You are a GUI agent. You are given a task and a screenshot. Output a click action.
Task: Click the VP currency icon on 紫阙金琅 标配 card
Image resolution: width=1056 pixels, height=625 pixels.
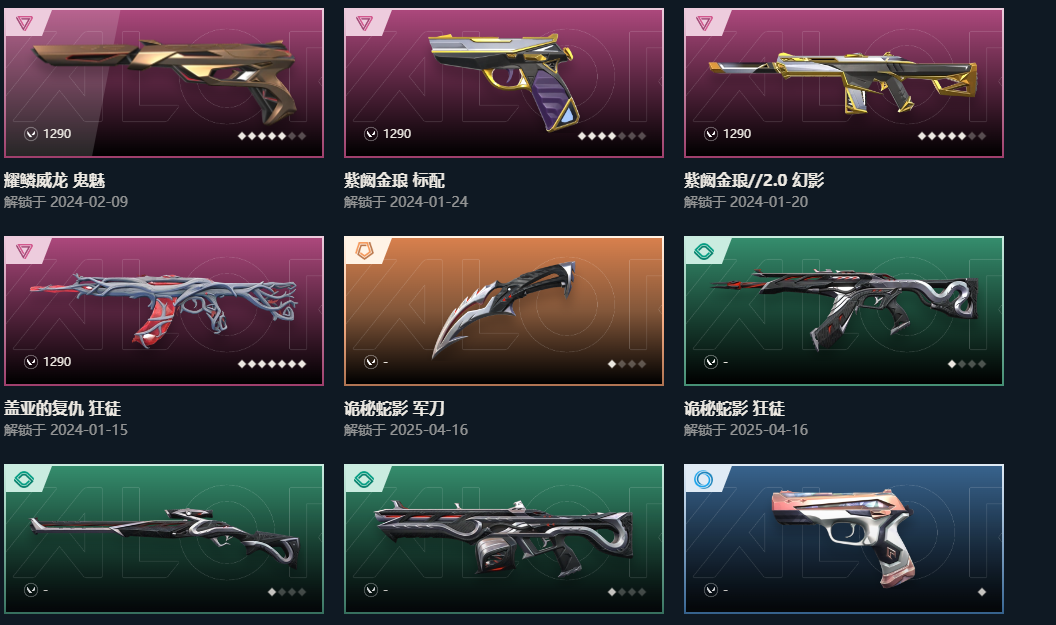(x=371, y=134)
